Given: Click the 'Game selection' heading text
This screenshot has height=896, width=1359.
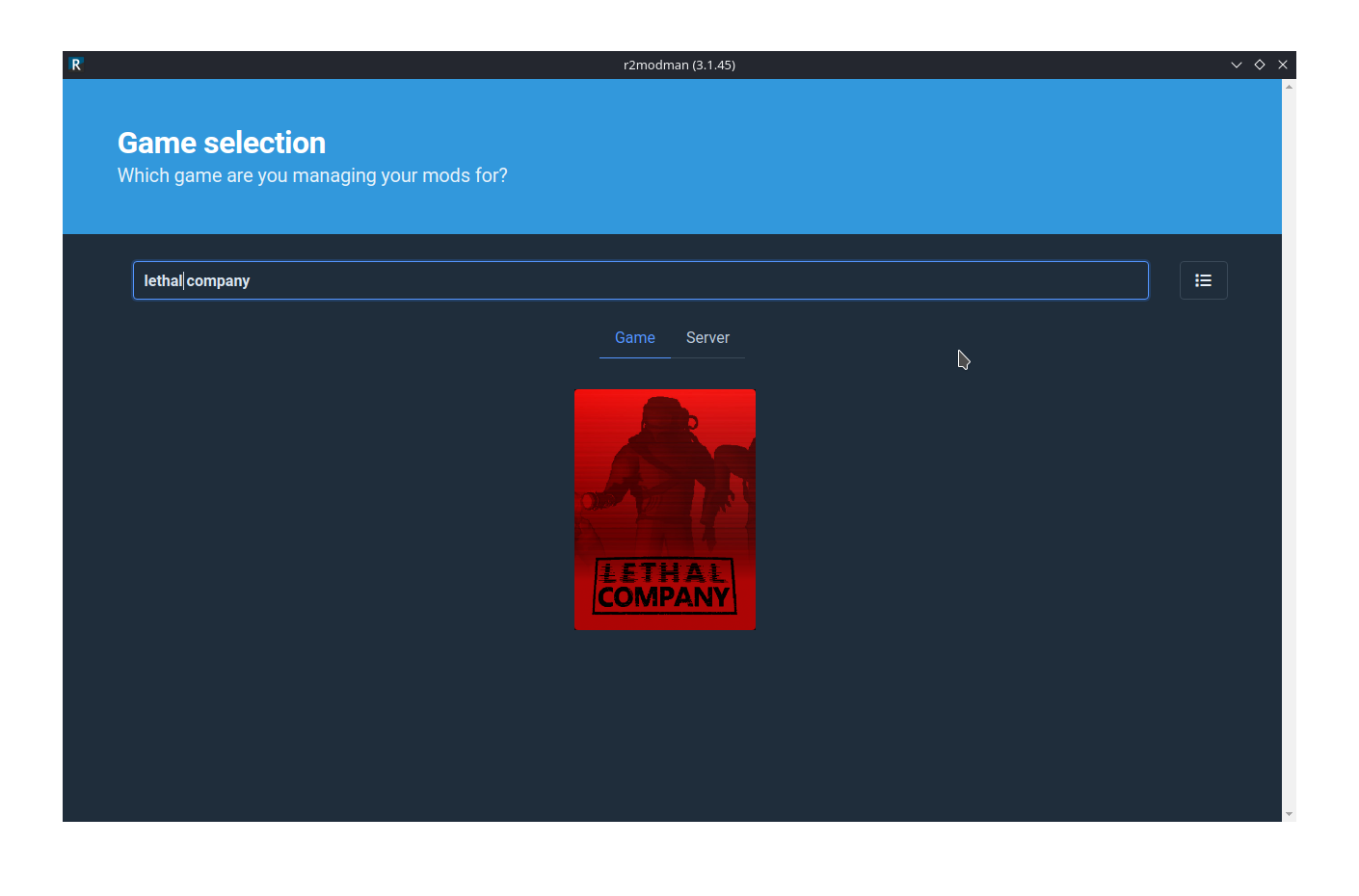Looking at the screenshot, I should [x=222, y=143].
